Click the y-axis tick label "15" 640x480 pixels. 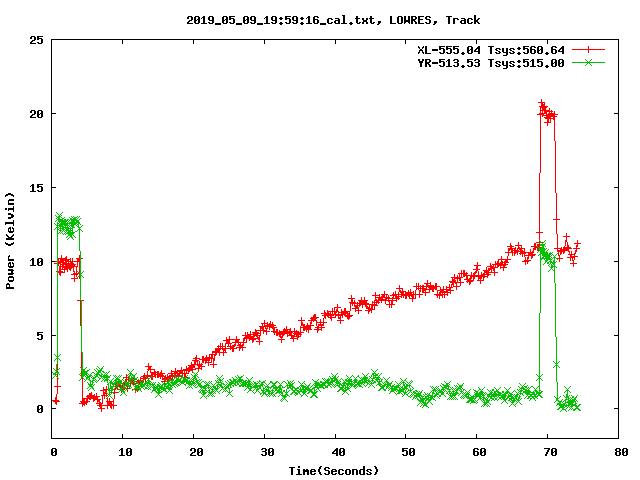coord(36,188)
